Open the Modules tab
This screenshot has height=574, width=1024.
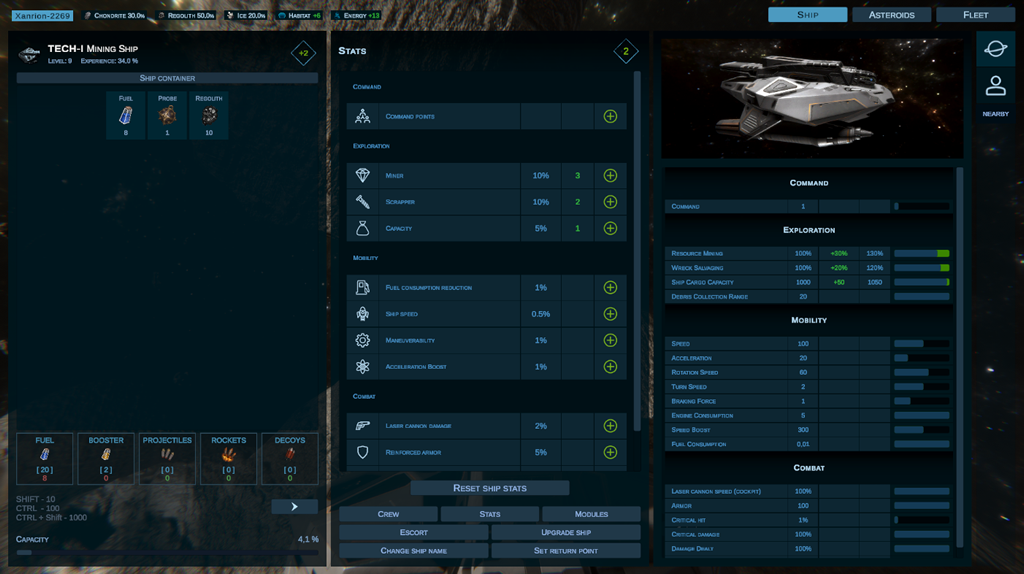tap(591, 514)
